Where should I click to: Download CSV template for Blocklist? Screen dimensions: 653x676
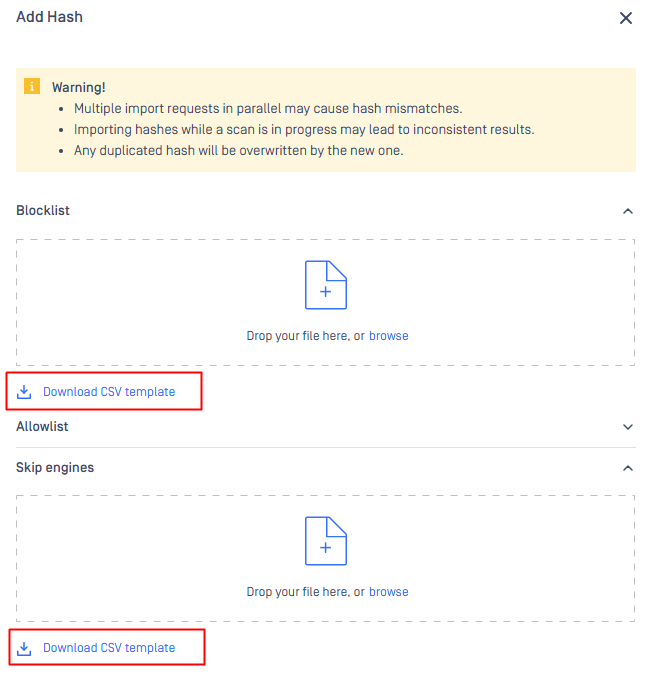[108, 392]
